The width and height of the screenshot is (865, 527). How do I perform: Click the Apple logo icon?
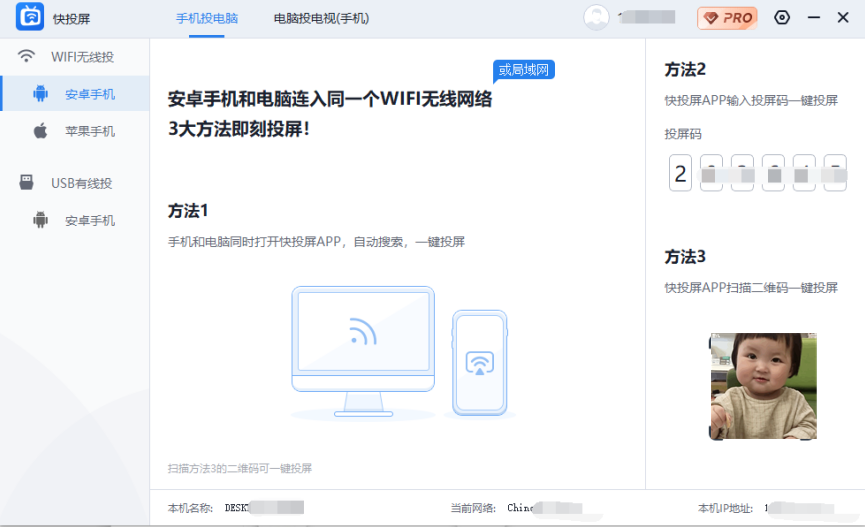click(40, 131)
